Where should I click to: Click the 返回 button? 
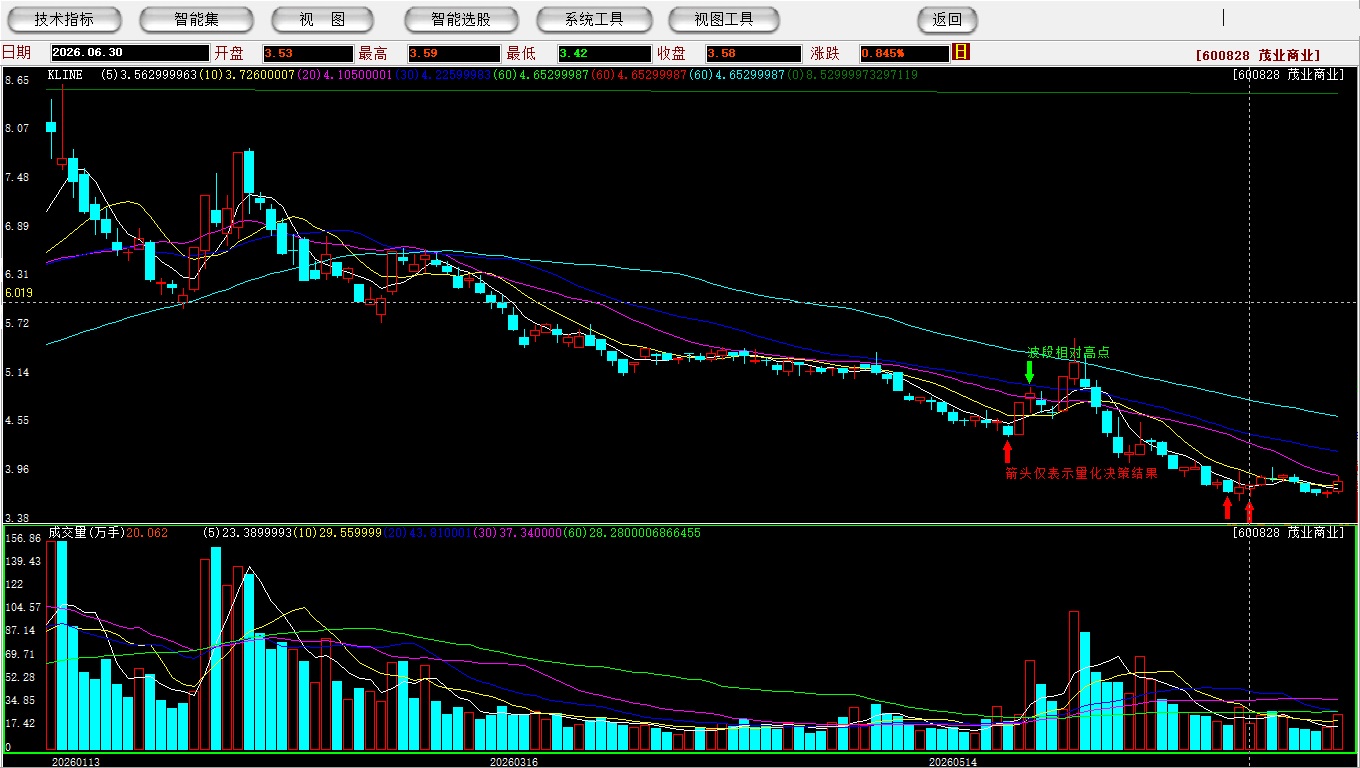coord(947,19)
